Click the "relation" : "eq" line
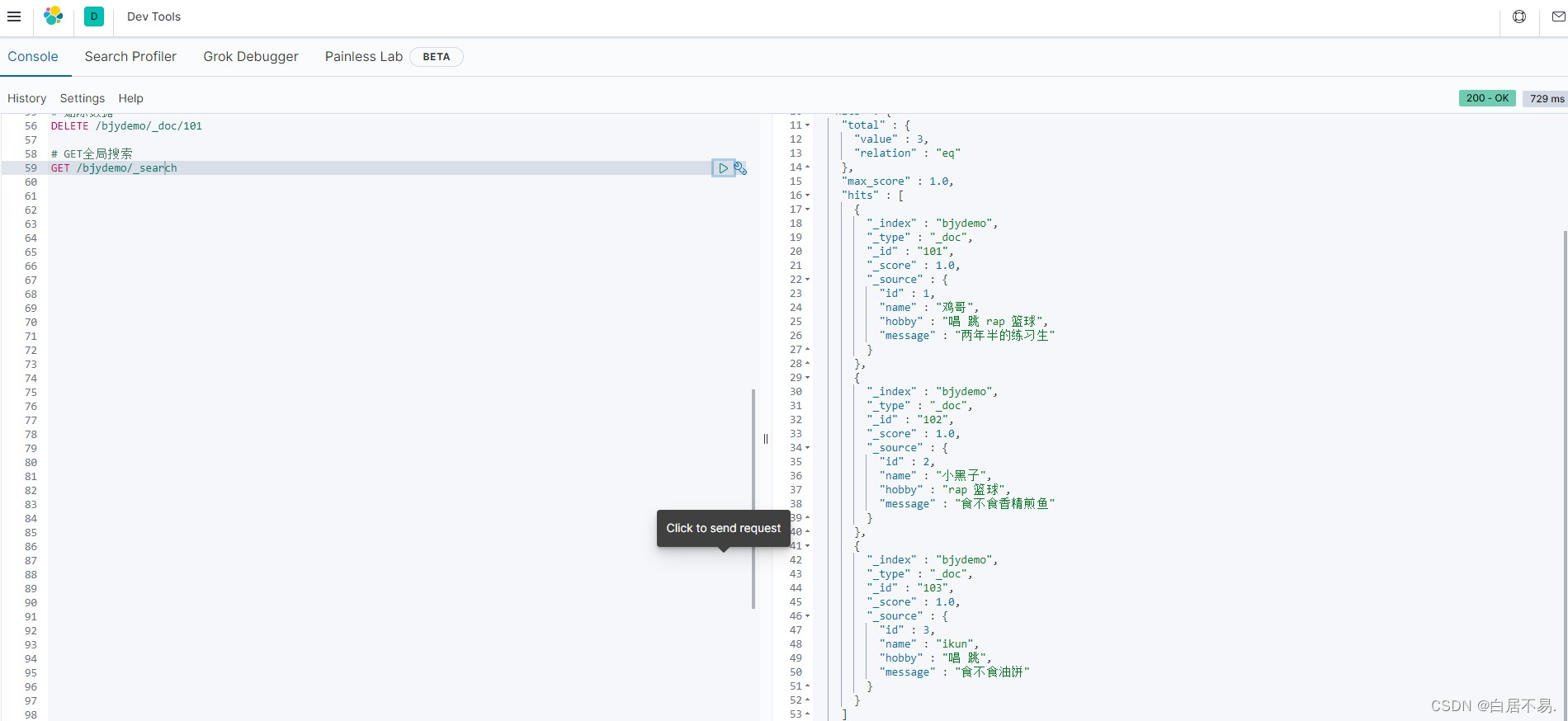This screenshot has height=721, width=1568. coord(907,153)
